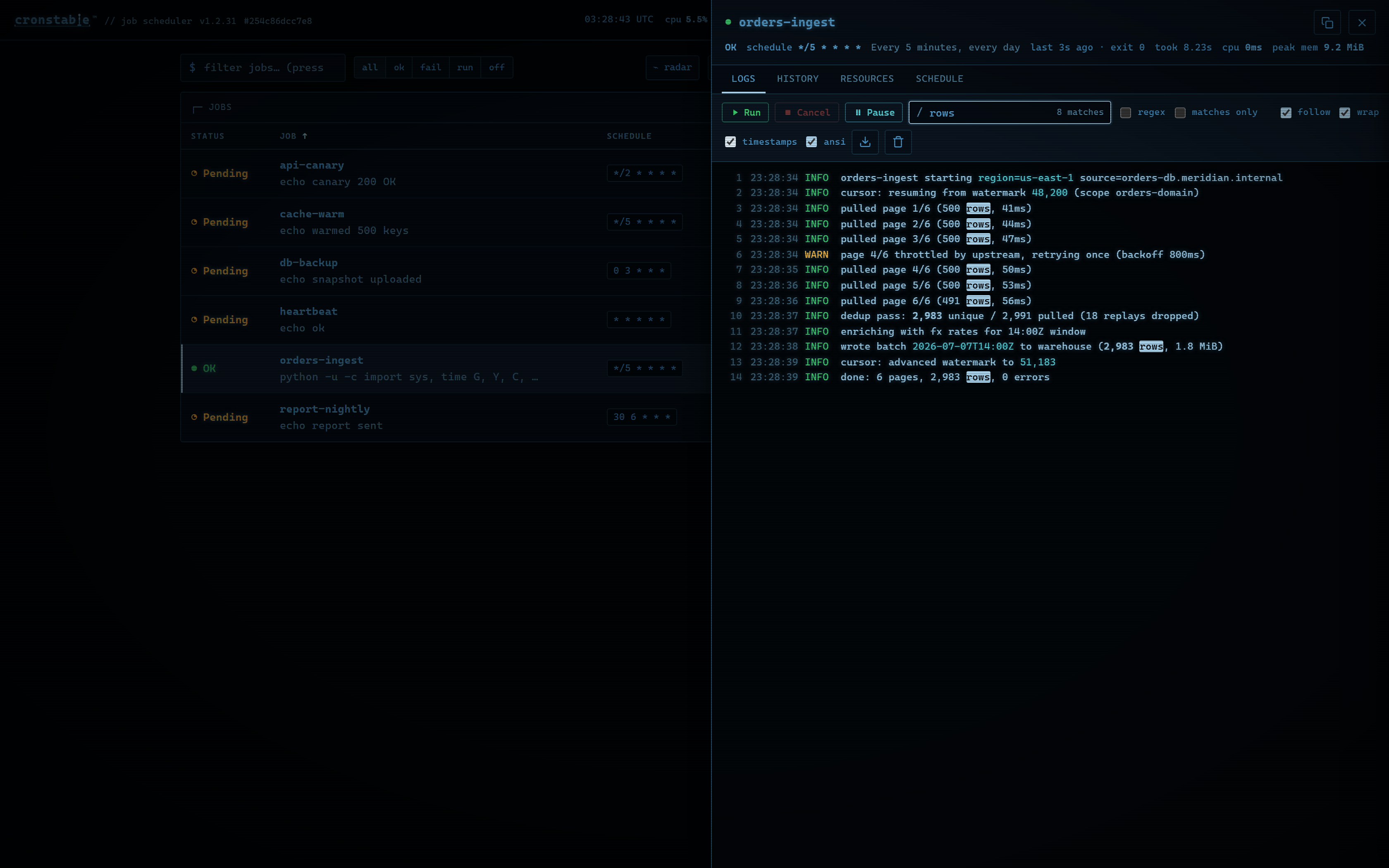Click the cpu 5.5% indicator in header

click(x=686, y=19)
